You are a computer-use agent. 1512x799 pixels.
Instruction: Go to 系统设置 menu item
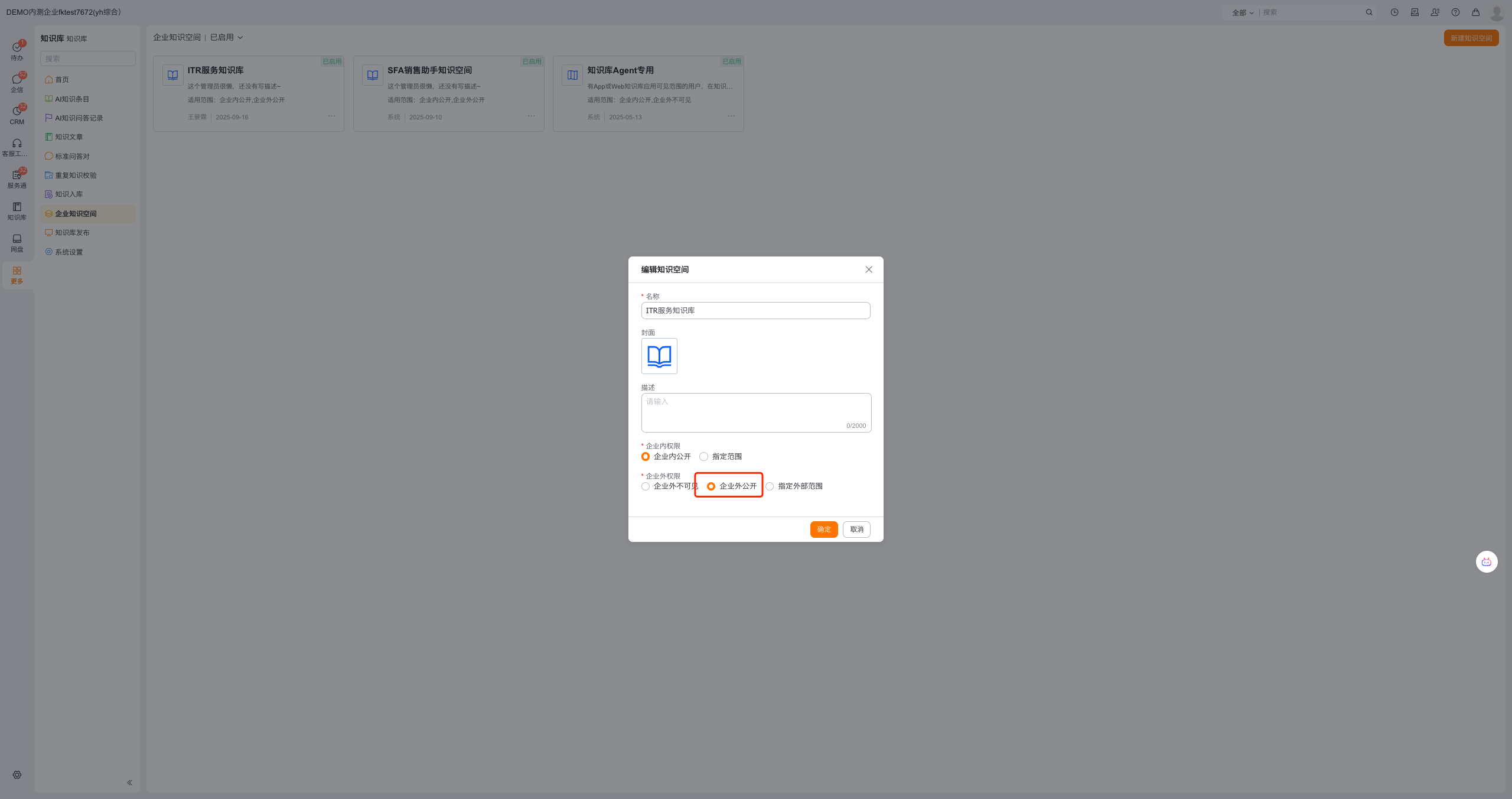coord(69,252)
